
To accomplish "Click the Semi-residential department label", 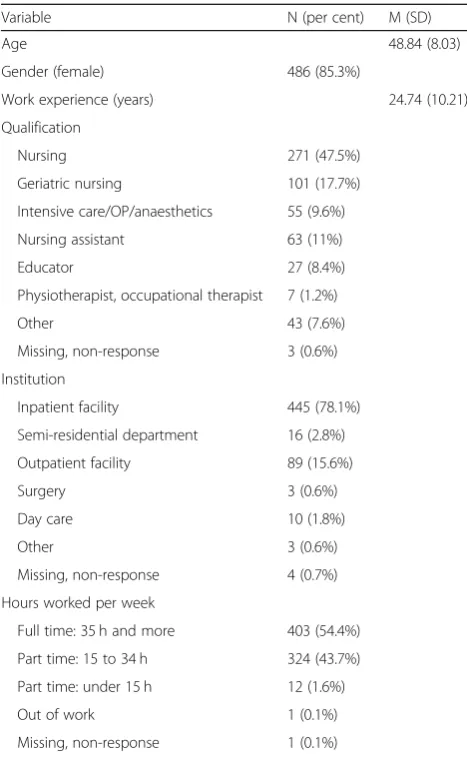I will pyautogui.click(x=107, y=435).
